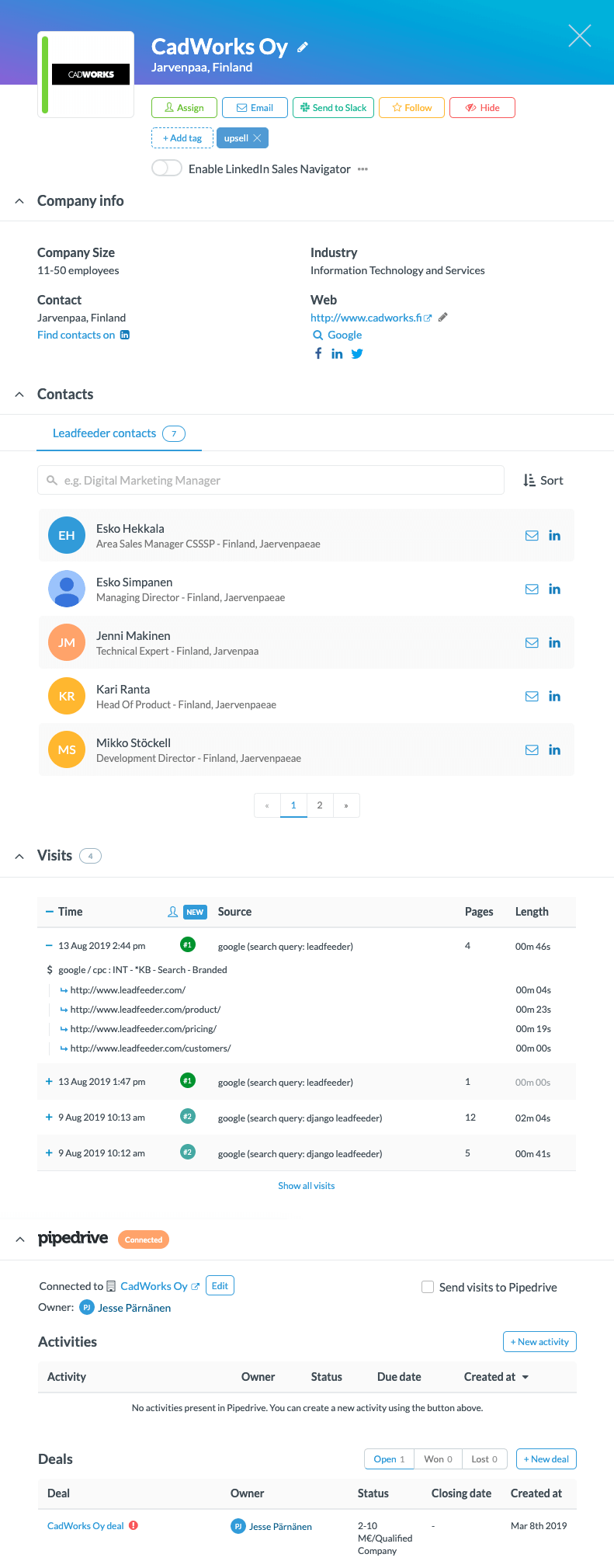
Task: Show all visits
Action: [307, 1186]
